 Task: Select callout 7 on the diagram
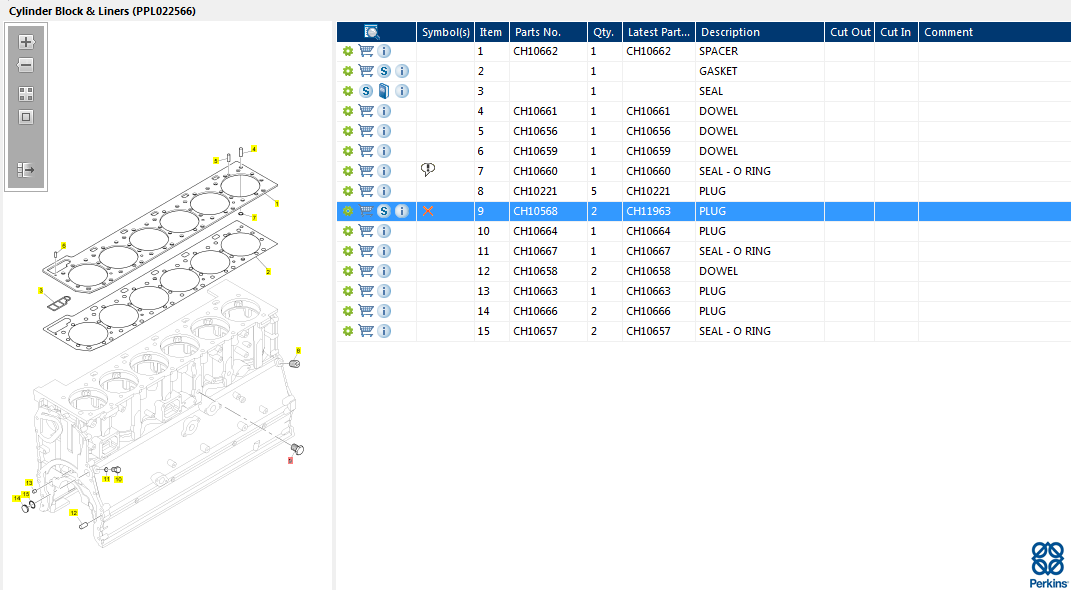[x=254, y=217]
